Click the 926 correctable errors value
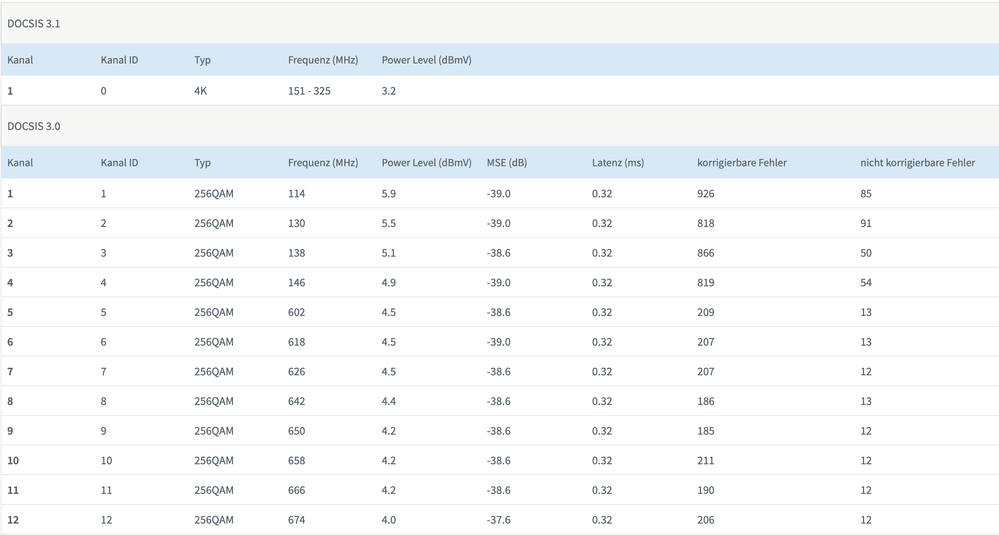The width and height of the screenshot is (999, 535). (705, 194)
